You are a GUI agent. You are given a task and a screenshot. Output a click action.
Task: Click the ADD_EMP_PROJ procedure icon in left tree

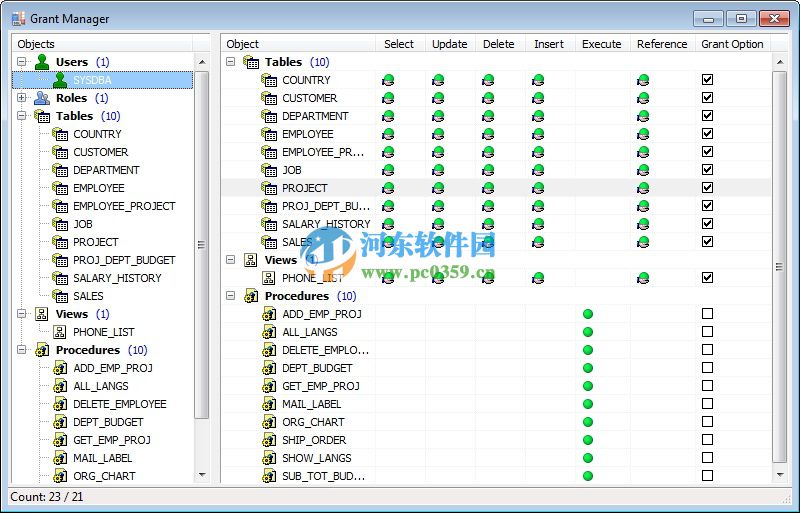[x=60, y=368]
